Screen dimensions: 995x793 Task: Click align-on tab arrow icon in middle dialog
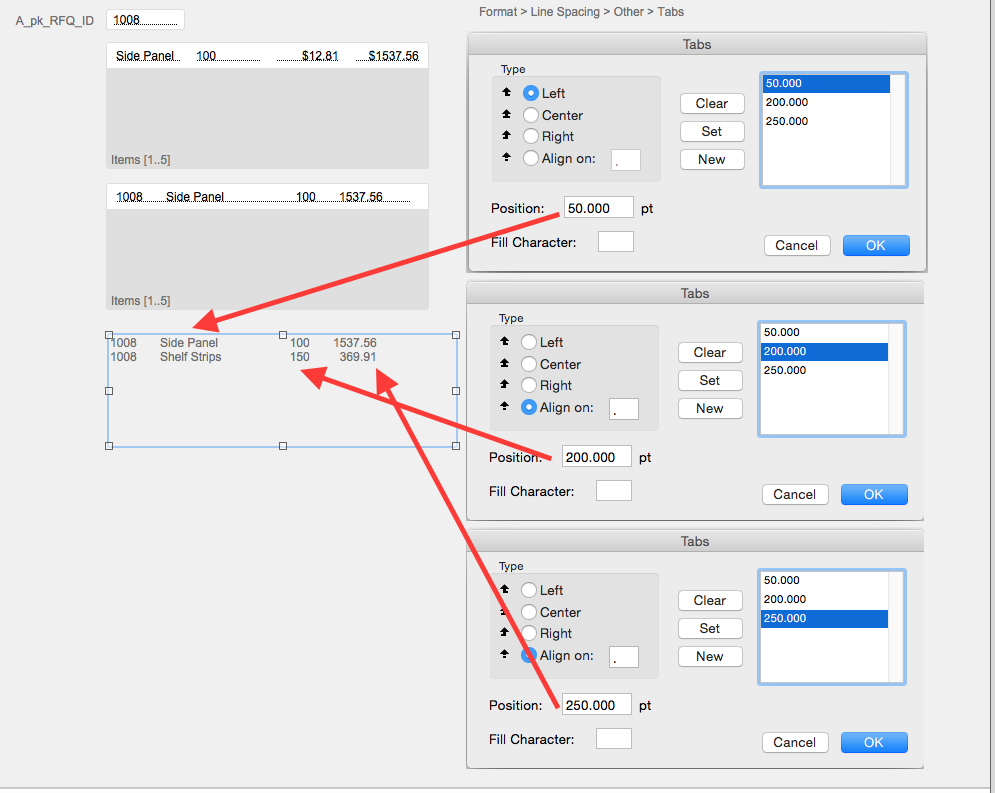(x=504, y=406)
